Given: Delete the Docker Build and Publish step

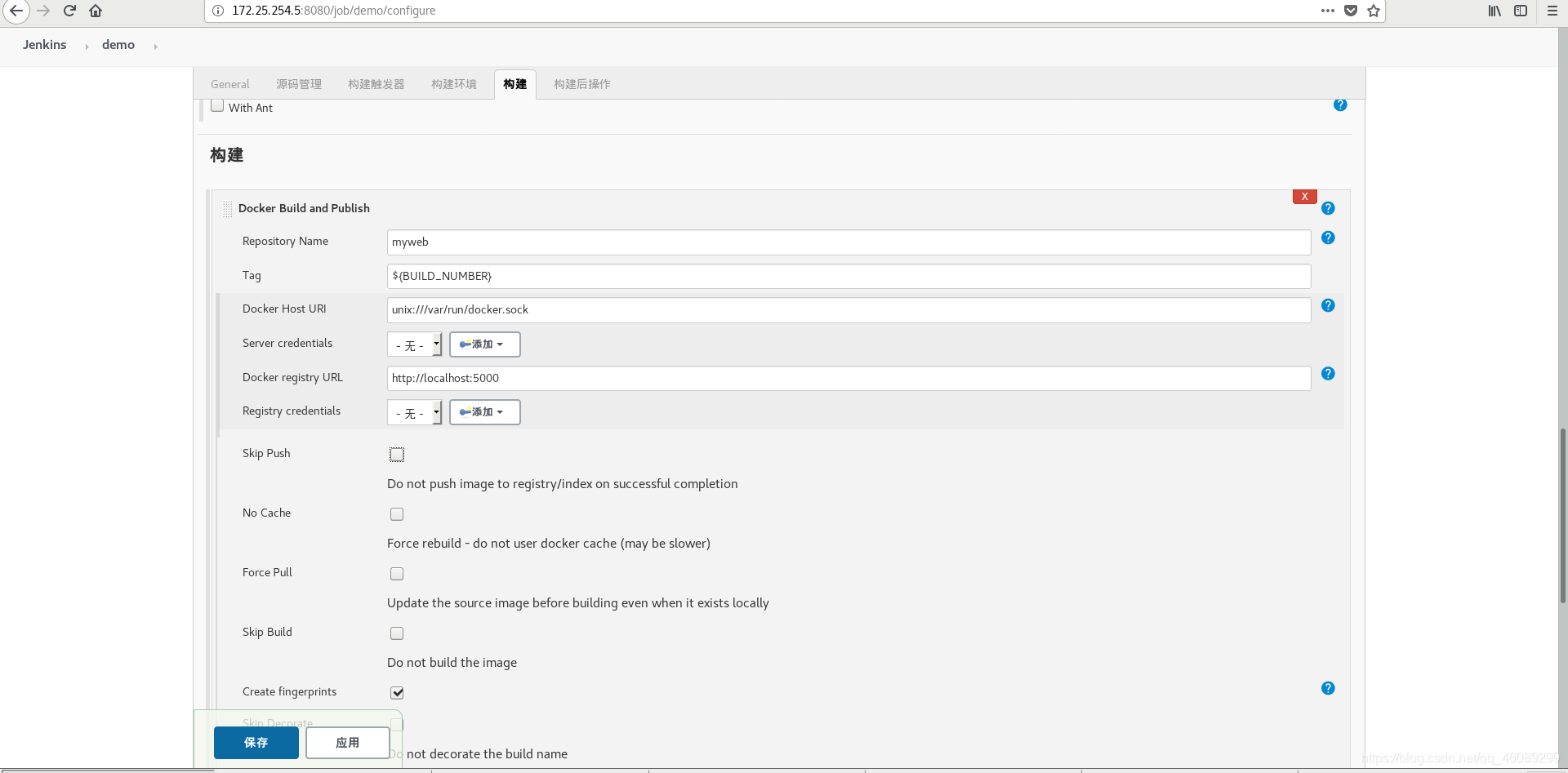Looking at the screenshot, I should click(x=1305, y=197).
